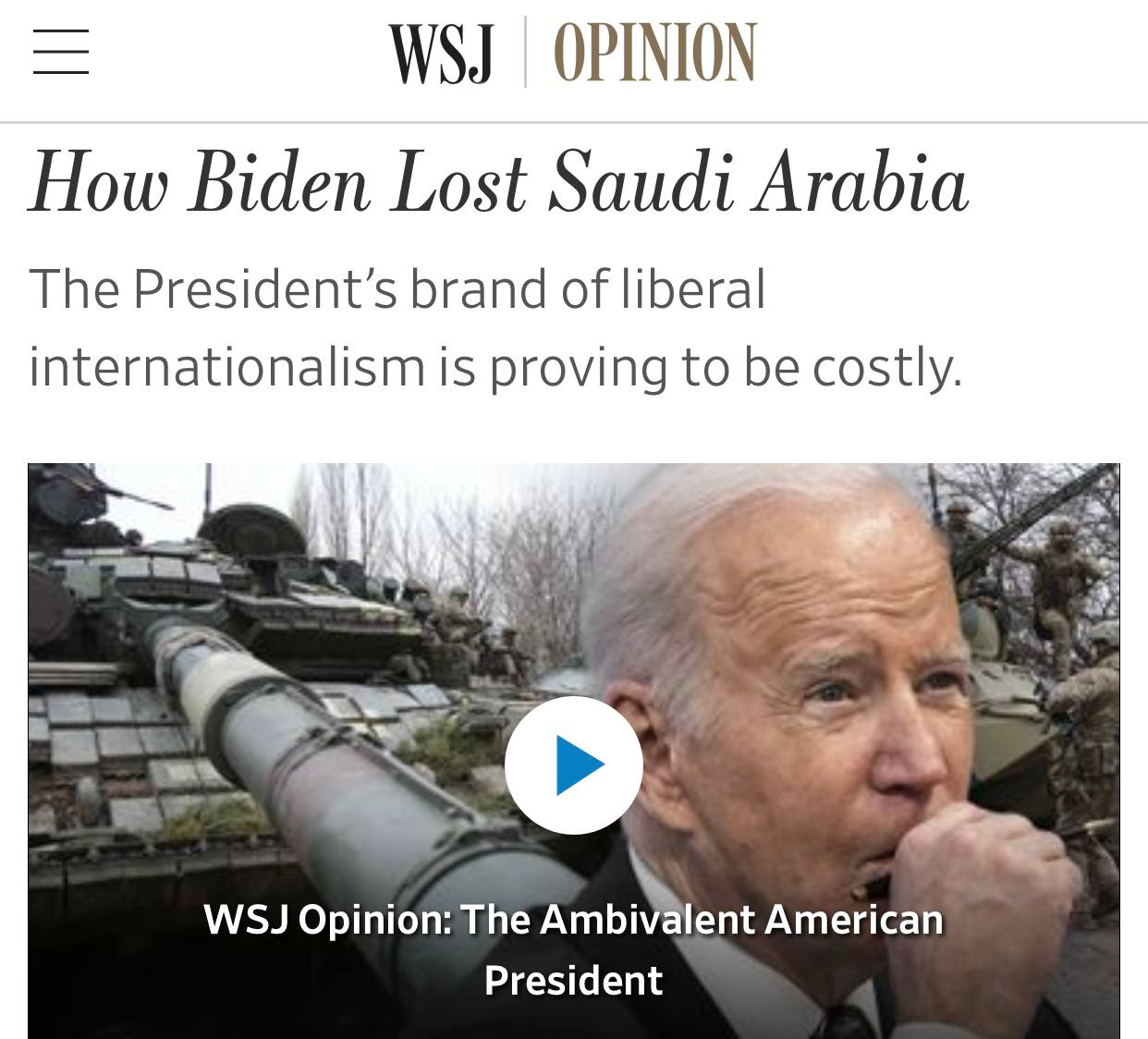Viewport: 1148px width, 1039px height.
Task: Click the top line of hamburger icon
Action: point(61,32)
